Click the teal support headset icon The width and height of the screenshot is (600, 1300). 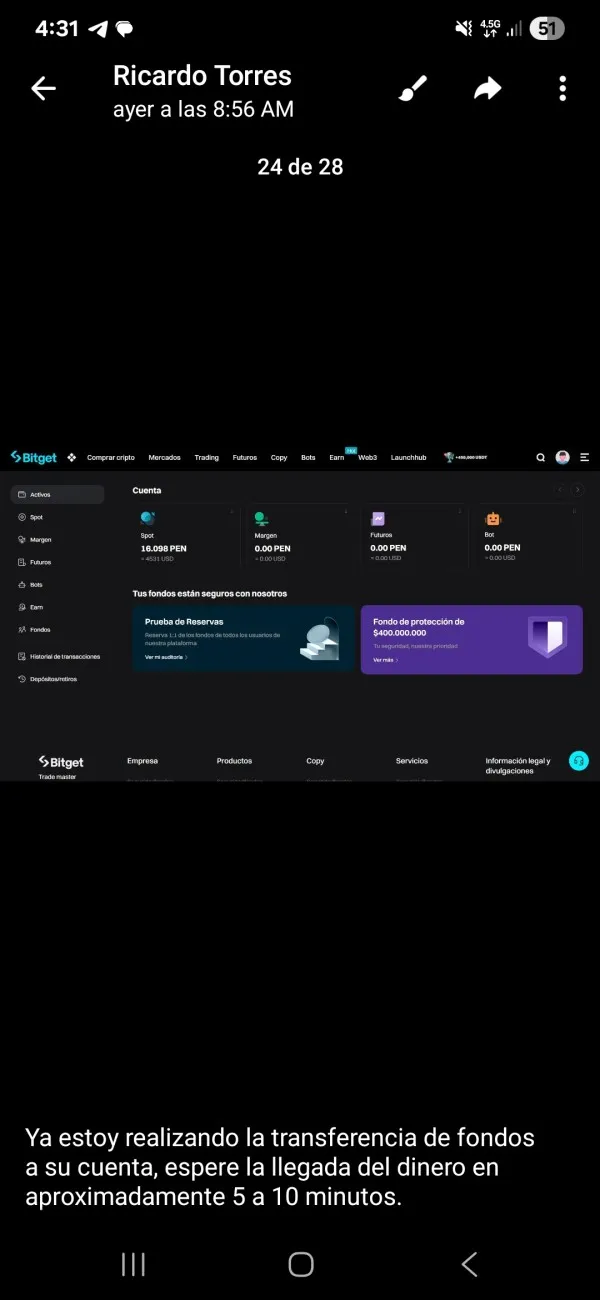578,761
